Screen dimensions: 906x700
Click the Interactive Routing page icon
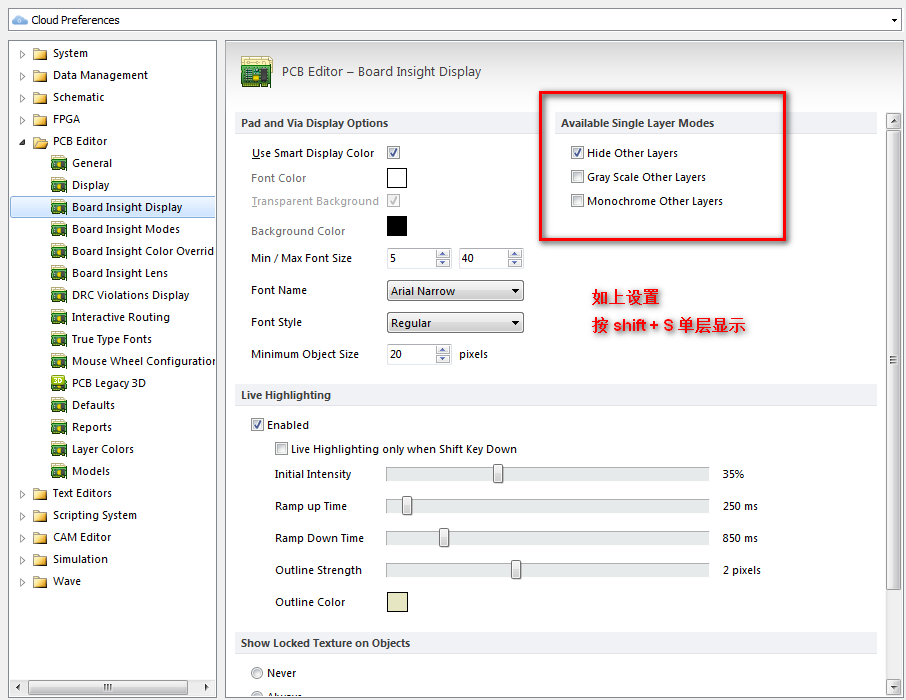pos(59,317)
